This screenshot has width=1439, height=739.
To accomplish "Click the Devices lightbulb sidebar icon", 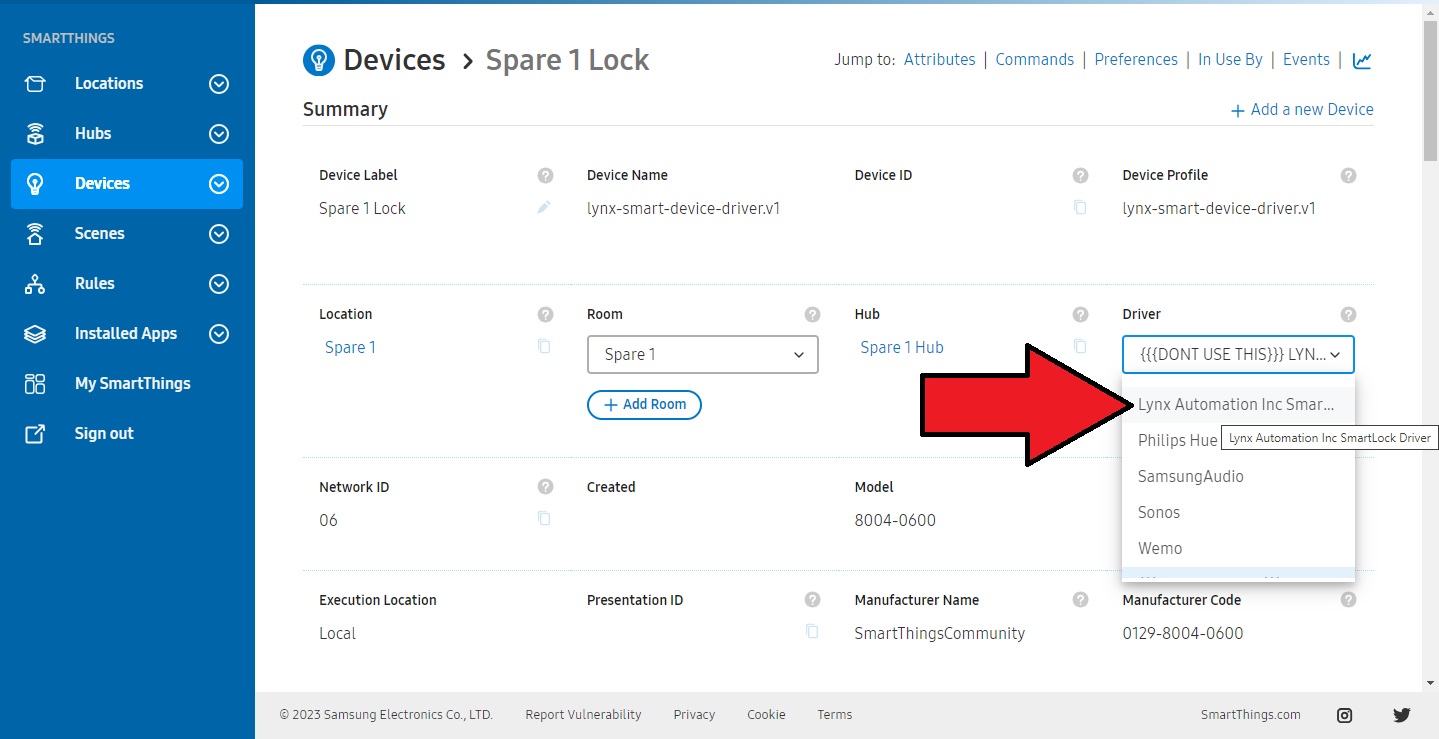I will pyautogui.click(x=35, y=184).
